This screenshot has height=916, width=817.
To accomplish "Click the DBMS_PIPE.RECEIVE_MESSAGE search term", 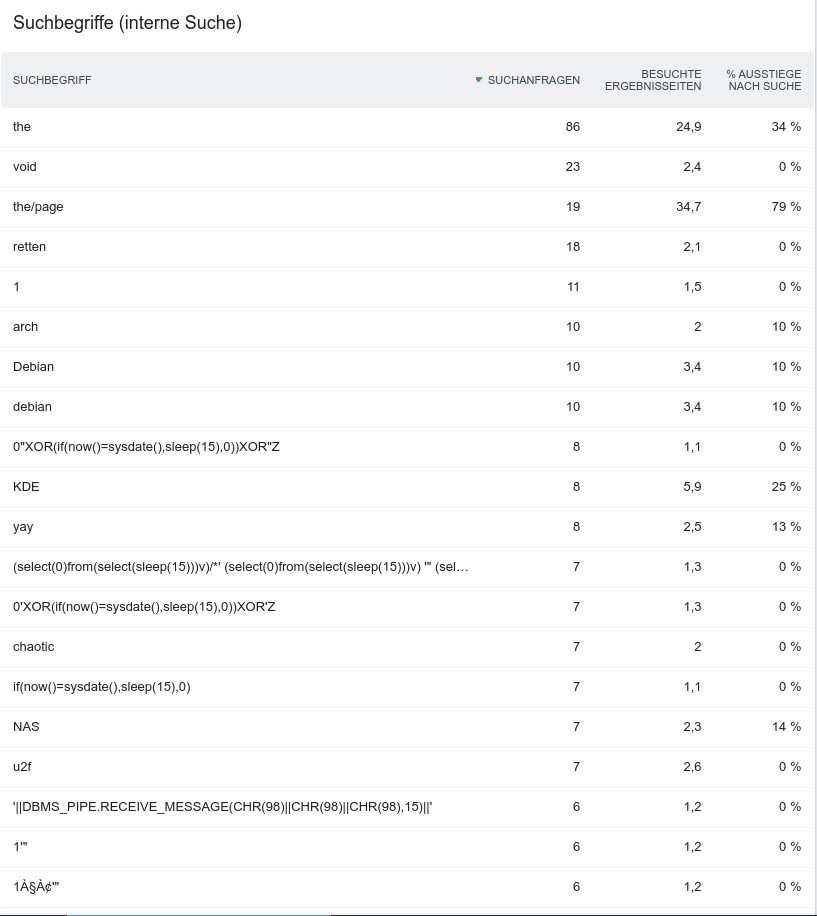I will pyautogui.click(x=222, y=807).
